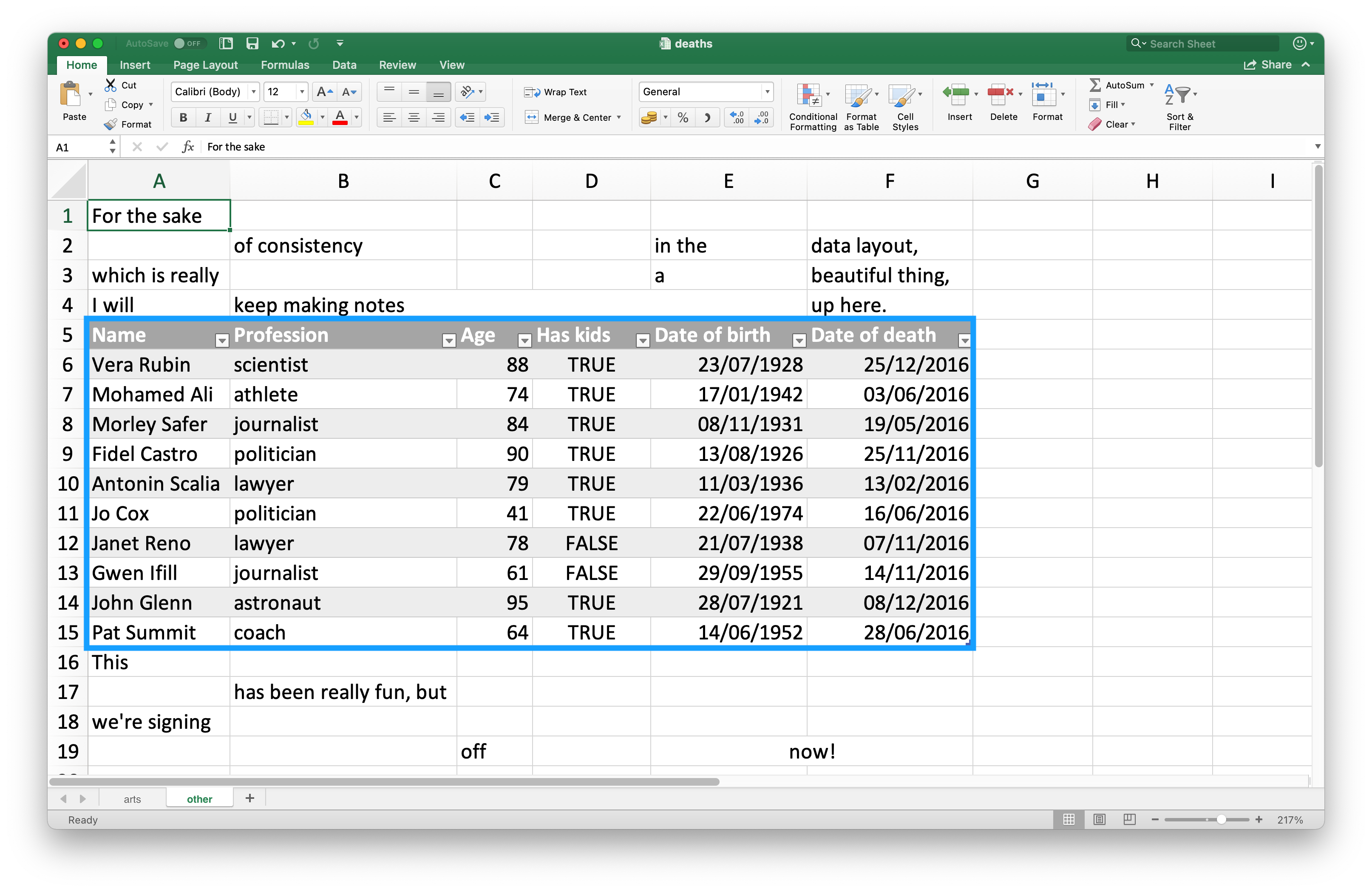Open the Formulas menu
Screen dimensions: 1372x892
[284, 65]
